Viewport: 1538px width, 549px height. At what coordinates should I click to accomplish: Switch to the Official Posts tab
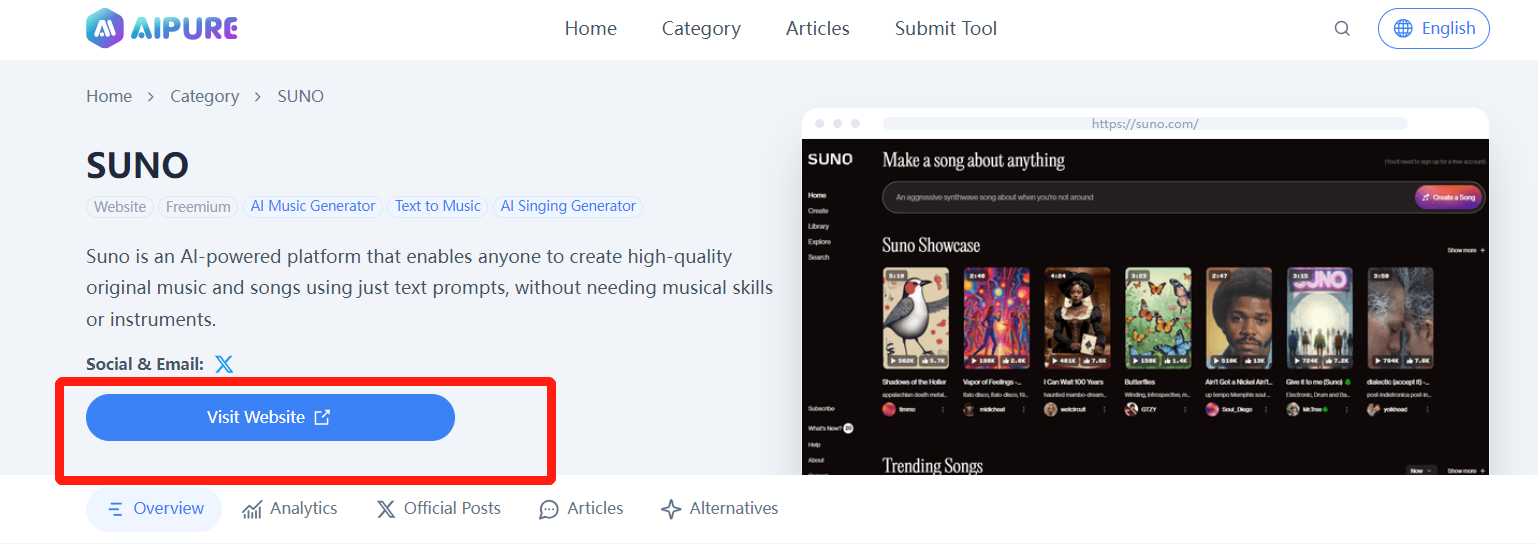(438, 509)
